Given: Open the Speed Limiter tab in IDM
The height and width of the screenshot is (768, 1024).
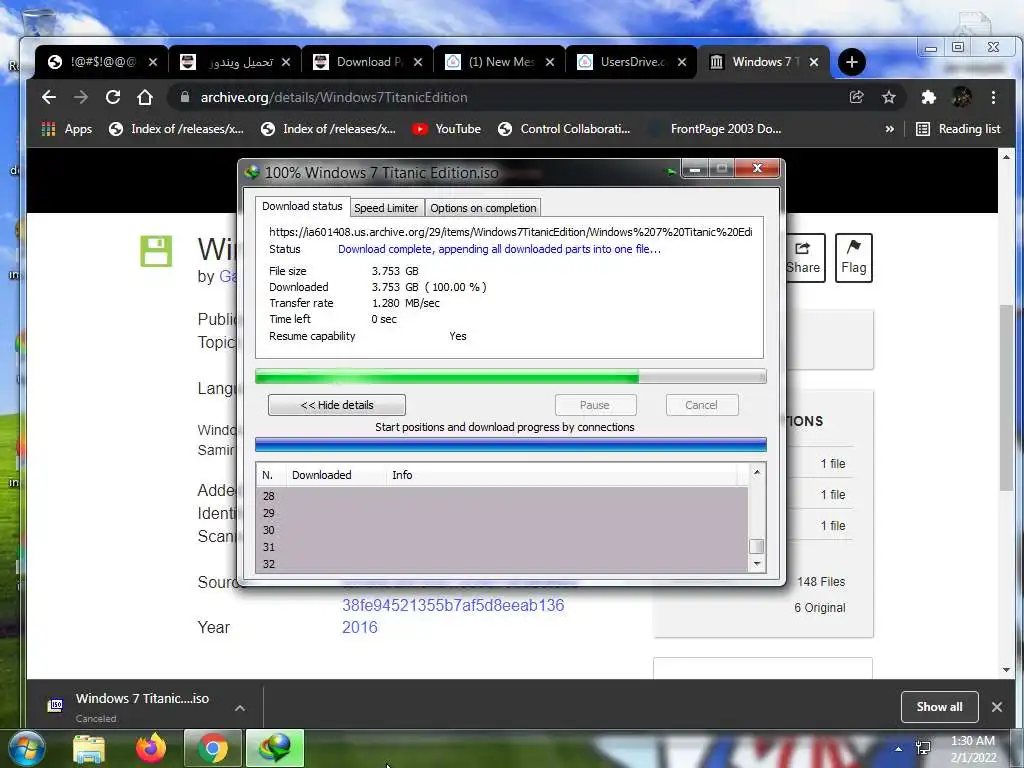Looking at the screenshot, I should click(386, 208).
